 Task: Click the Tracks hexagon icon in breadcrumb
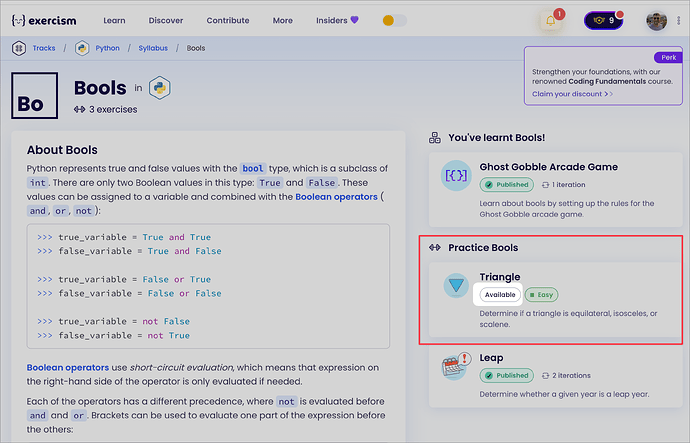pyautogui.click(x=18, y=48)
